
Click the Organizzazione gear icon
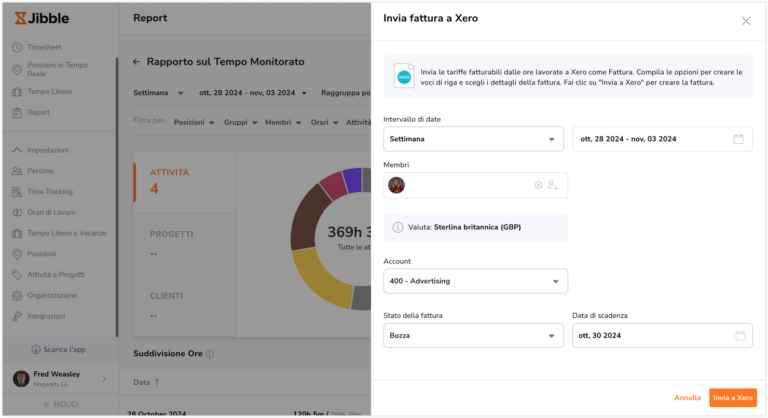coord(17,295)
